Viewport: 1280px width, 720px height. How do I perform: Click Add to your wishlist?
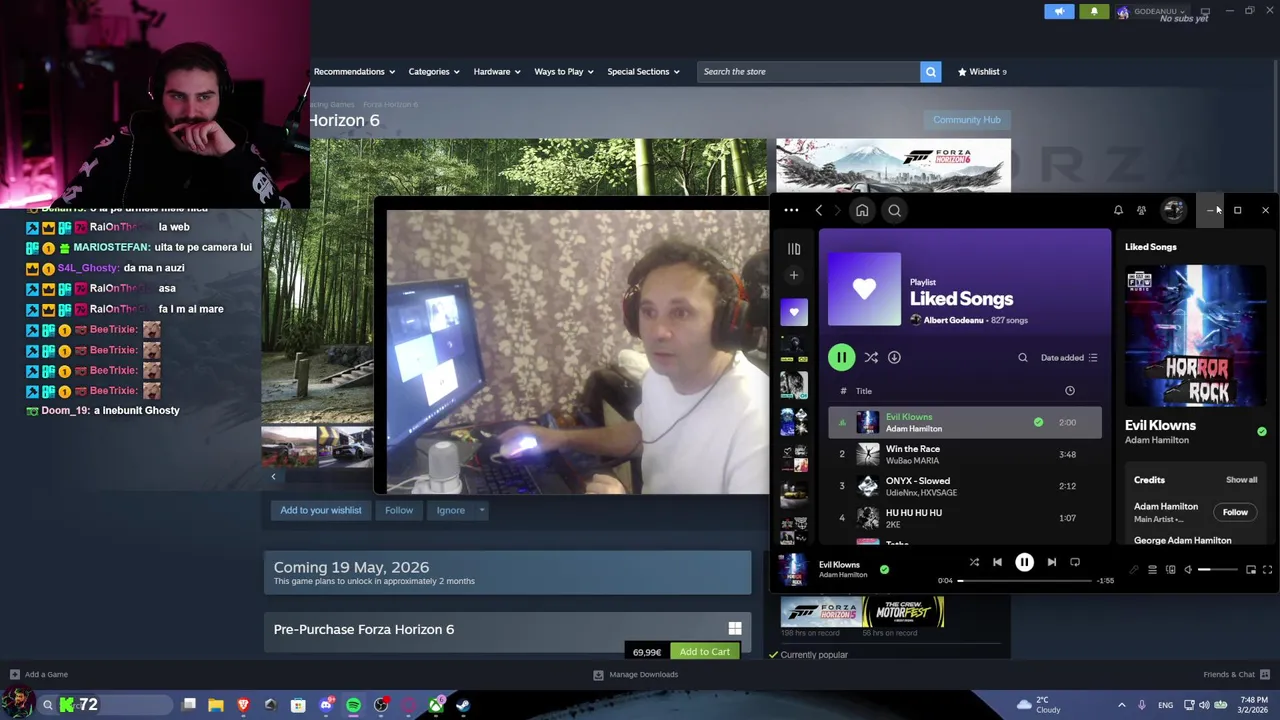[x=321, y=510]
